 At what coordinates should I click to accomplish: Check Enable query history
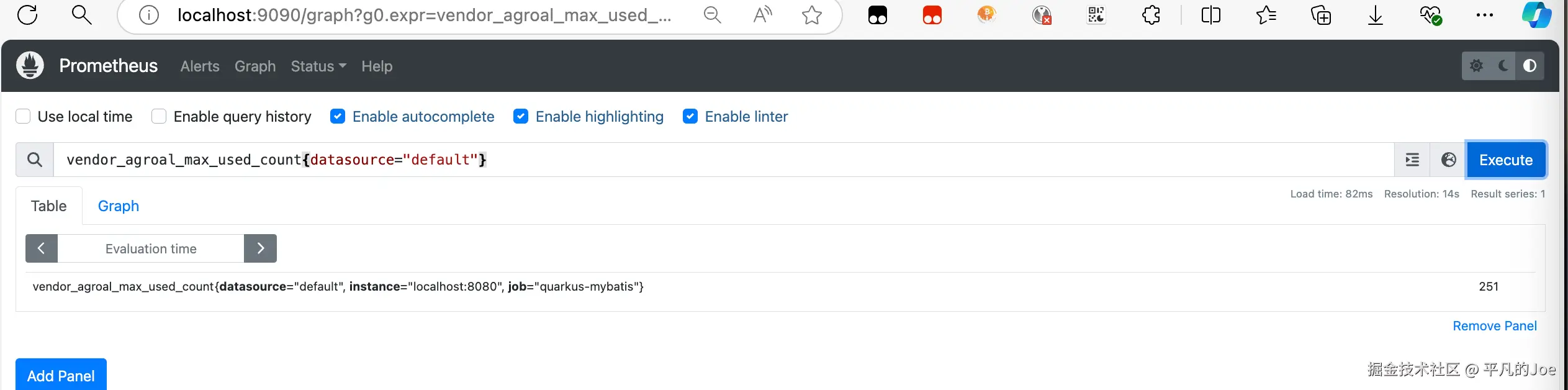[159, 117]
